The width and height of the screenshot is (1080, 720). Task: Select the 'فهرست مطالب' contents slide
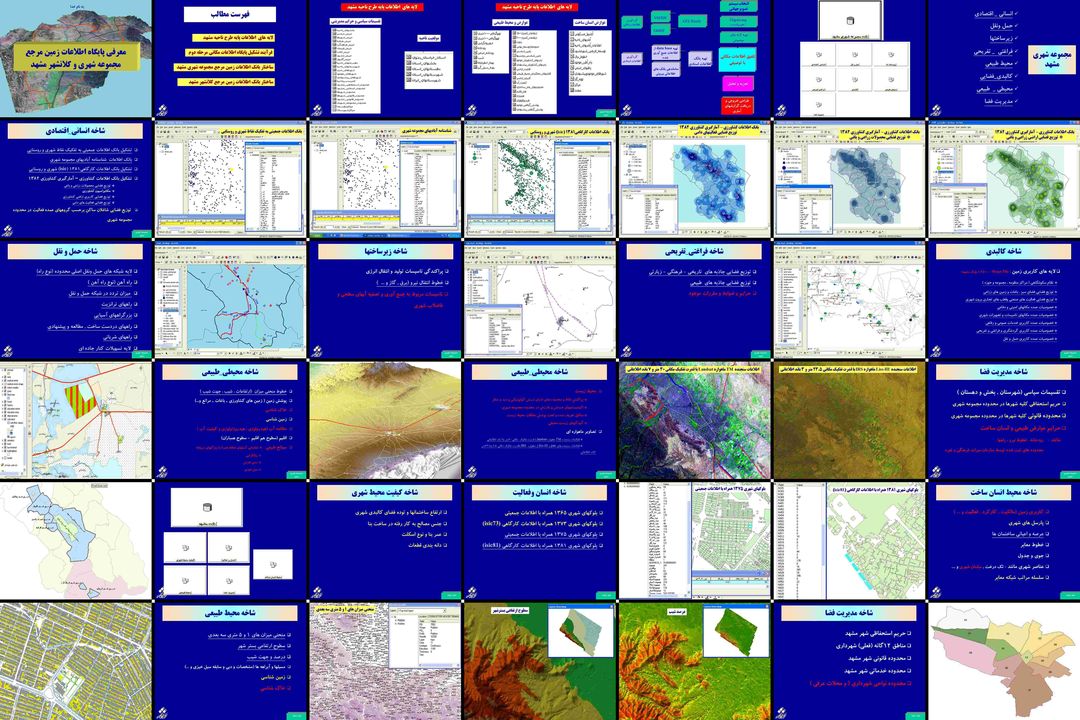coord(230,59)
